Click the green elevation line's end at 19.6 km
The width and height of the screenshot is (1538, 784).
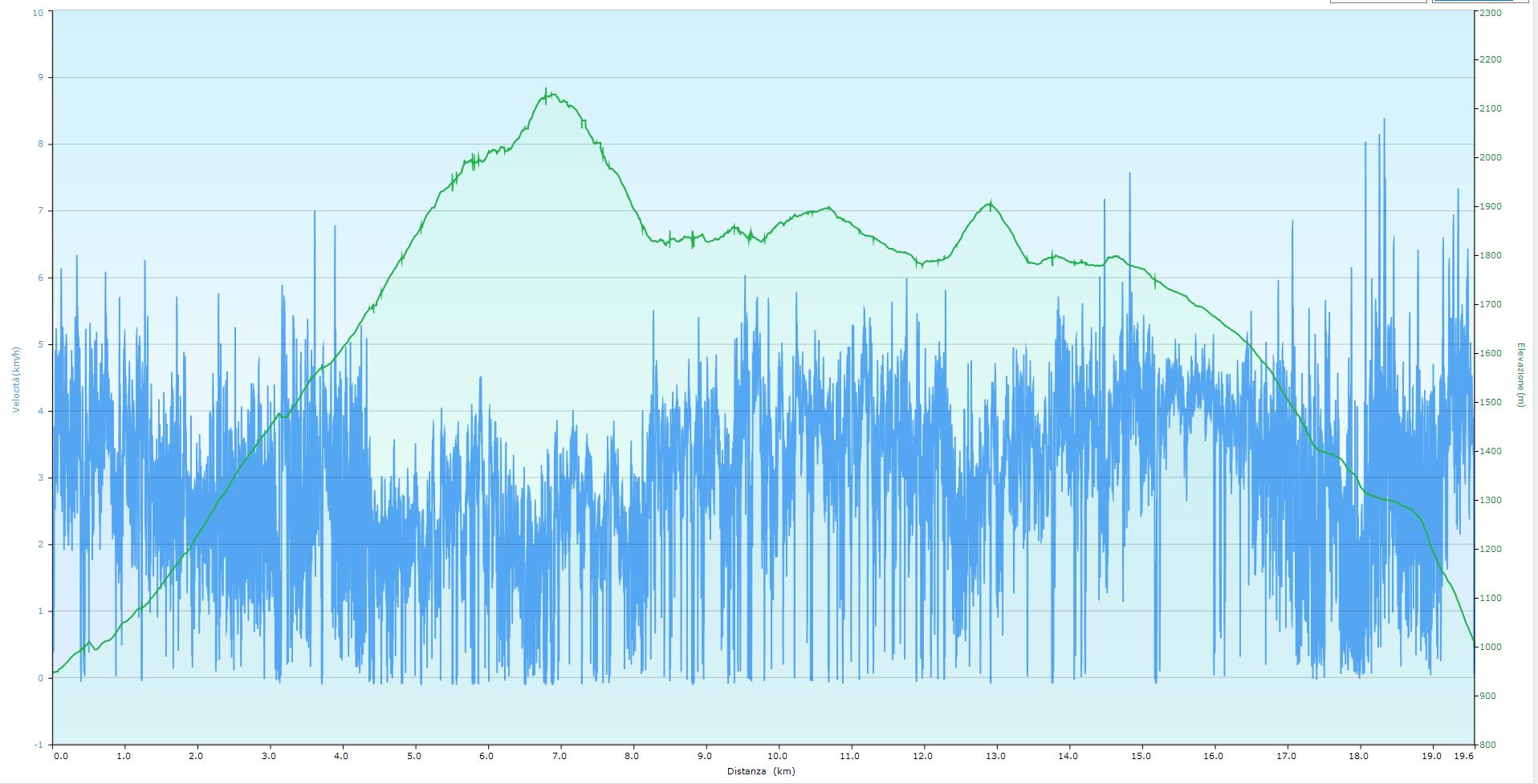[1473, 641]
